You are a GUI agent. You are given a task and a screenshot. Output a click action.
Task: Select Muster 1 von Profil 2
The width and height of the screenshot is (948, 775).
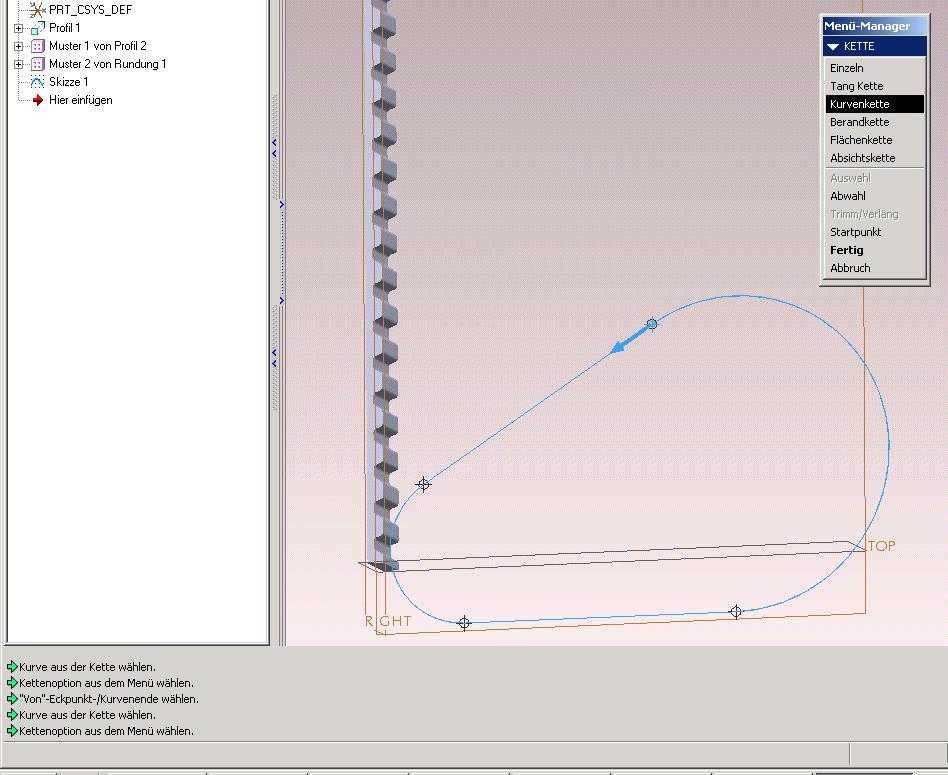click(x=98, y=46)
